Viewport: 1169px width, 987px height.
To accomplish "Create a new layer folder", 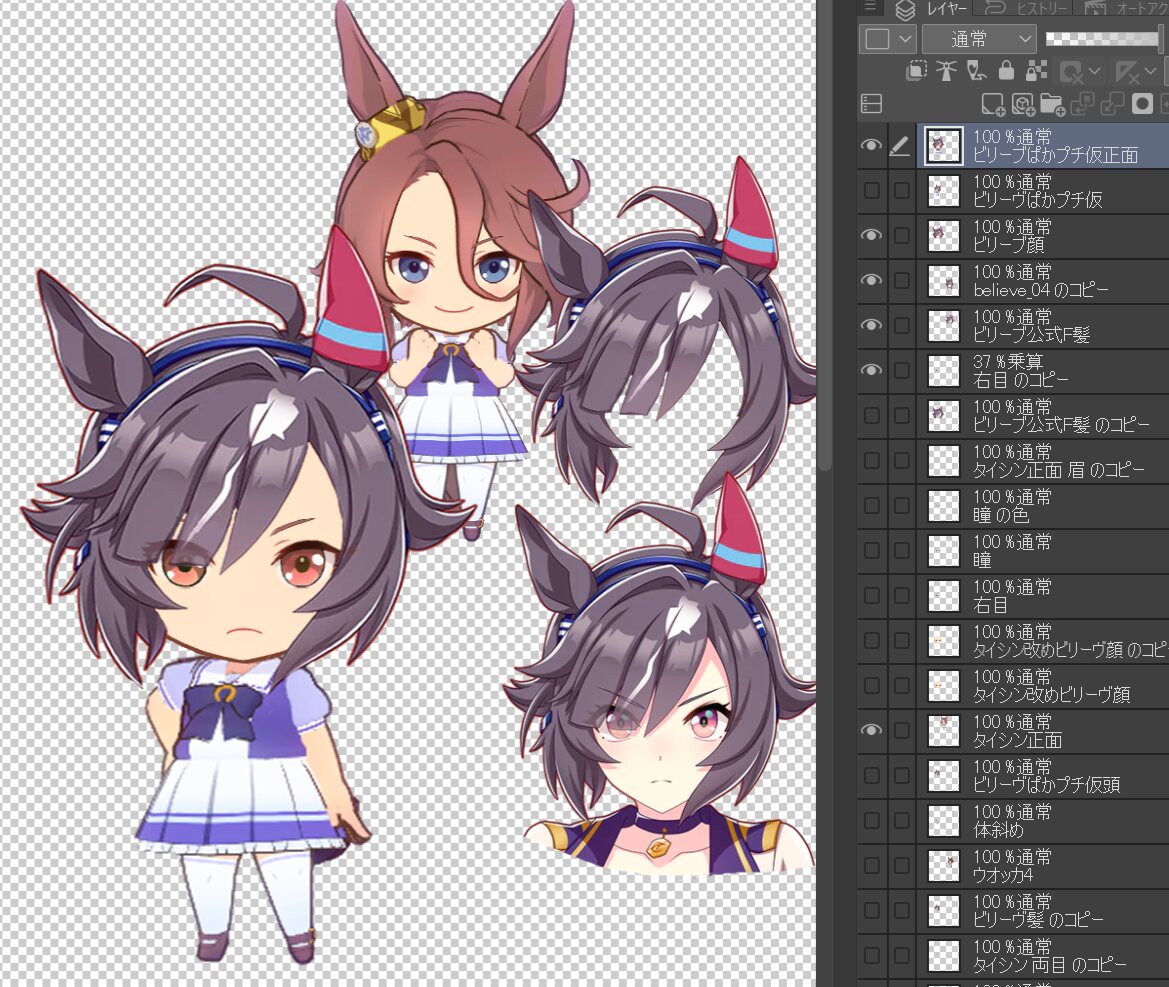I will click(x=1052, y=104).
